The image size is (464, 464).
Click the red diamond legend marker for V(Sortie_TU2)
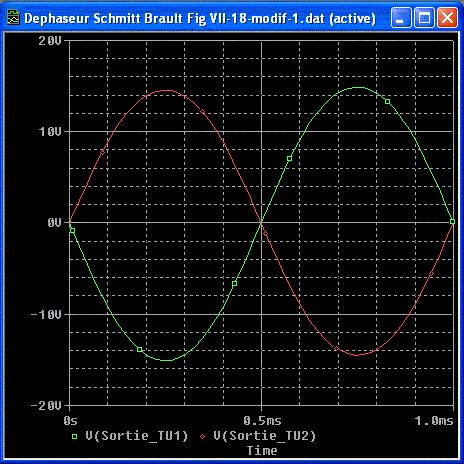pyautogui.click(x=203, y=436)
